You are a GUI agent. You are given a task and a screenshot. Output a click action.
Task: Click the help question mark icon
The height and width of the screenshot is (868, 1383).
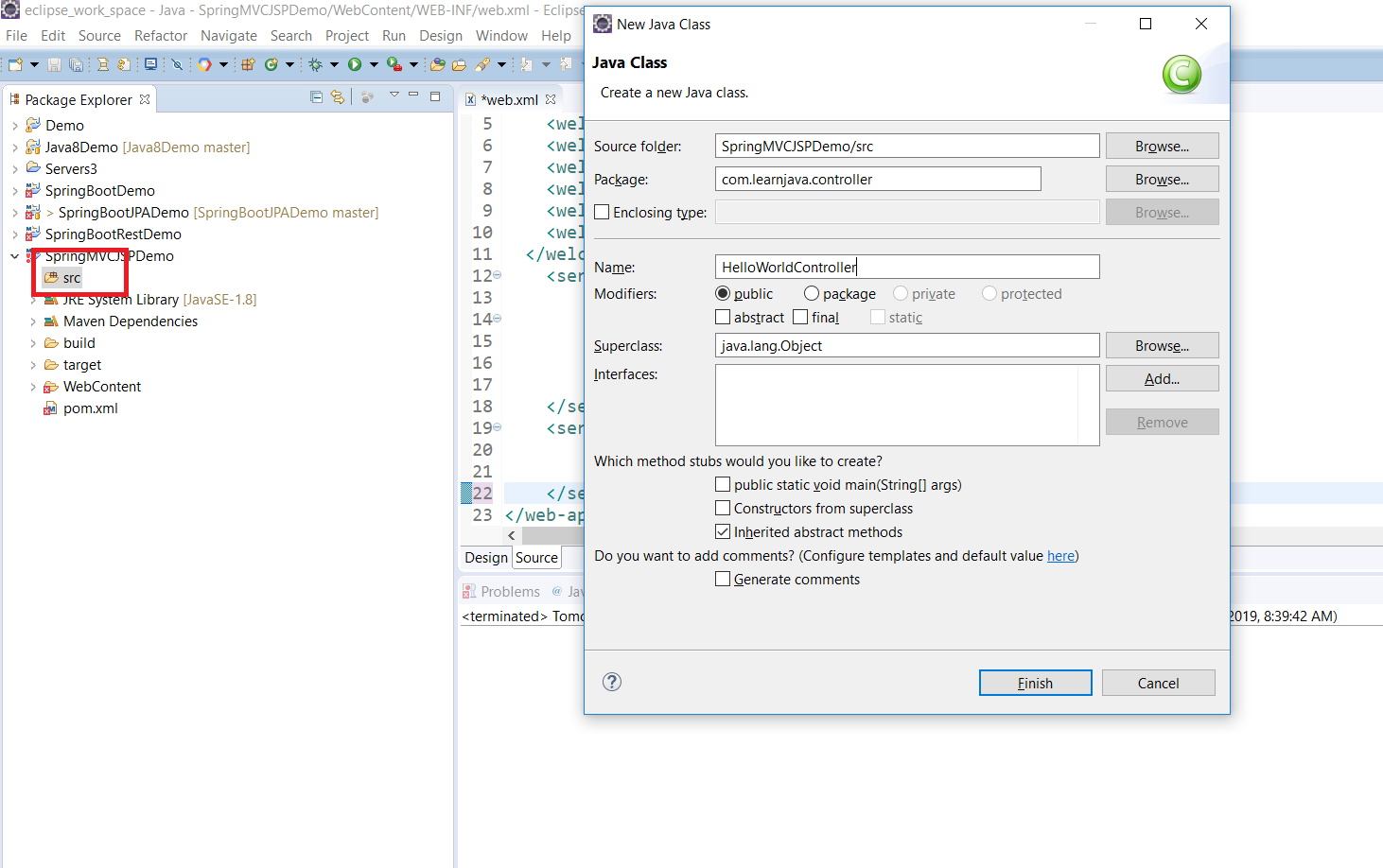[612, 682]
